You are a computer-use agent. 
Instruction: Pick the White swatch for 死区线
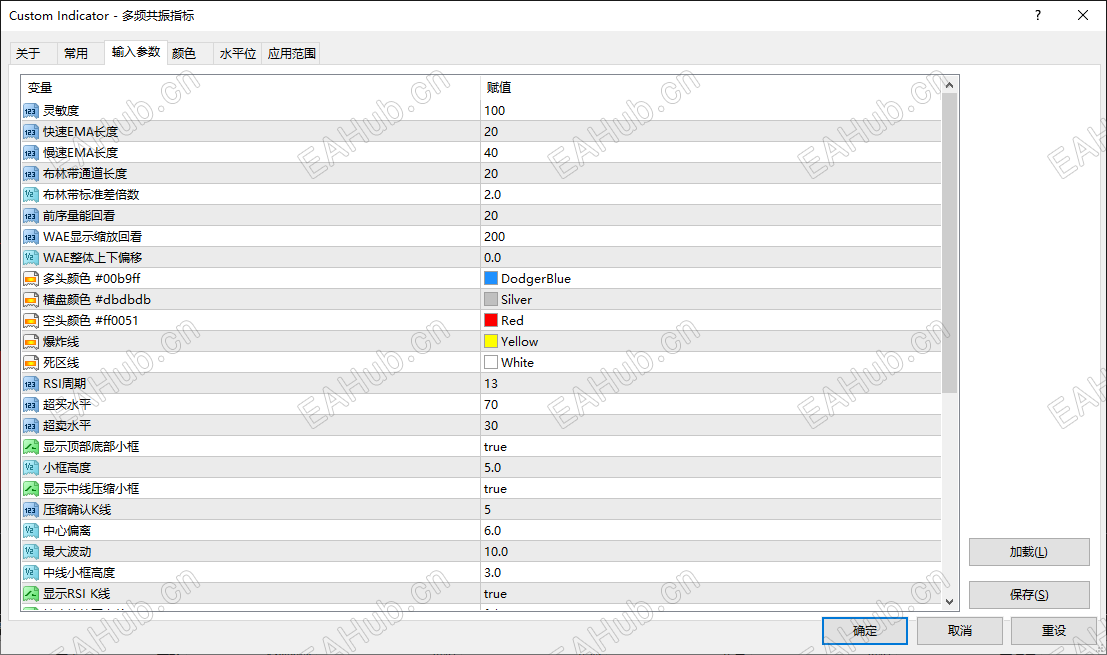(491, 363)
